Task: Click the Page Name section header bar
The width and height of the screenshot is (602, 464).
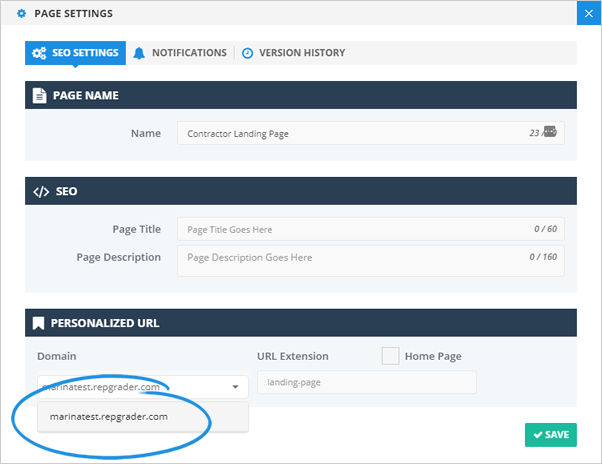Action: point(300,95)
